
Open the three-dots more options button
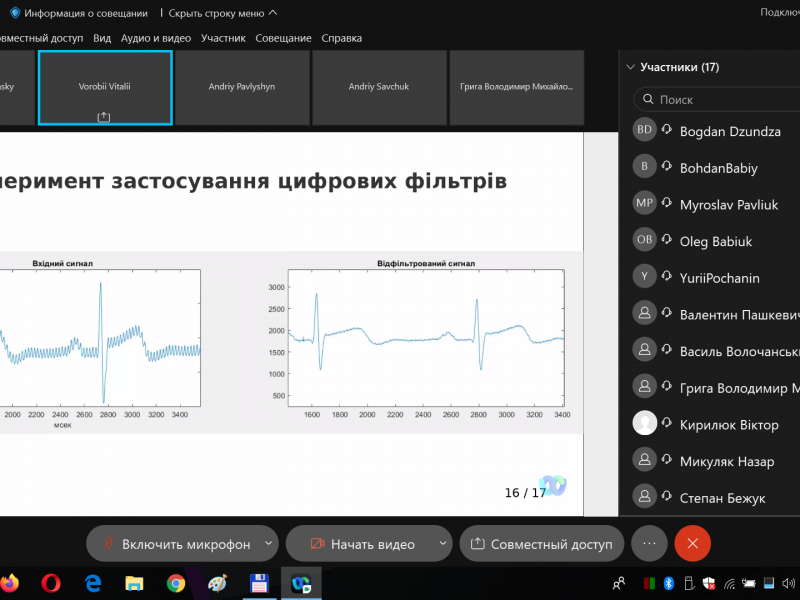click(649, 543)
